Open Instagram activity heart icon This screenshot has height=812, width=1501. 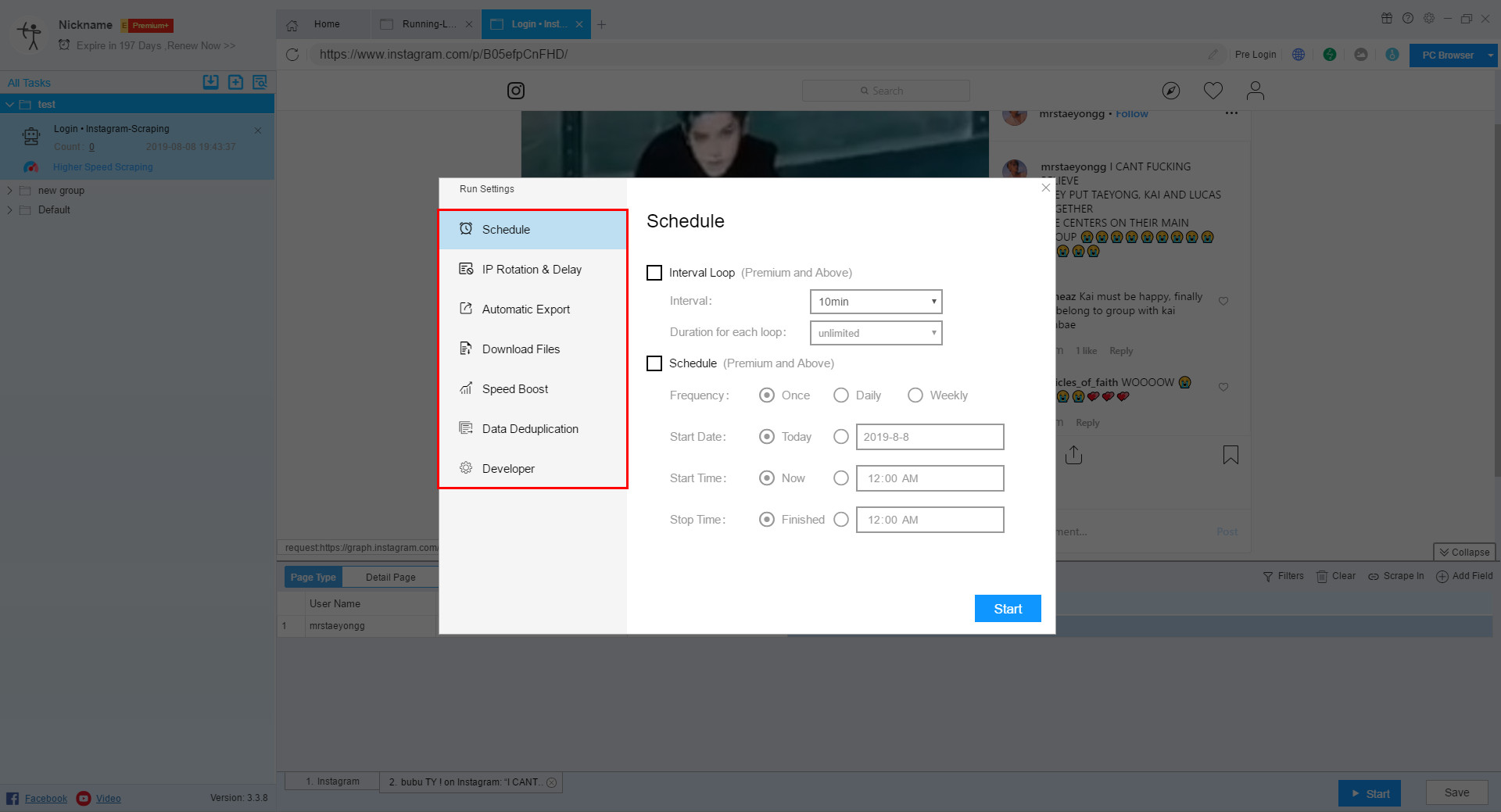click(x=1213, y=91)
